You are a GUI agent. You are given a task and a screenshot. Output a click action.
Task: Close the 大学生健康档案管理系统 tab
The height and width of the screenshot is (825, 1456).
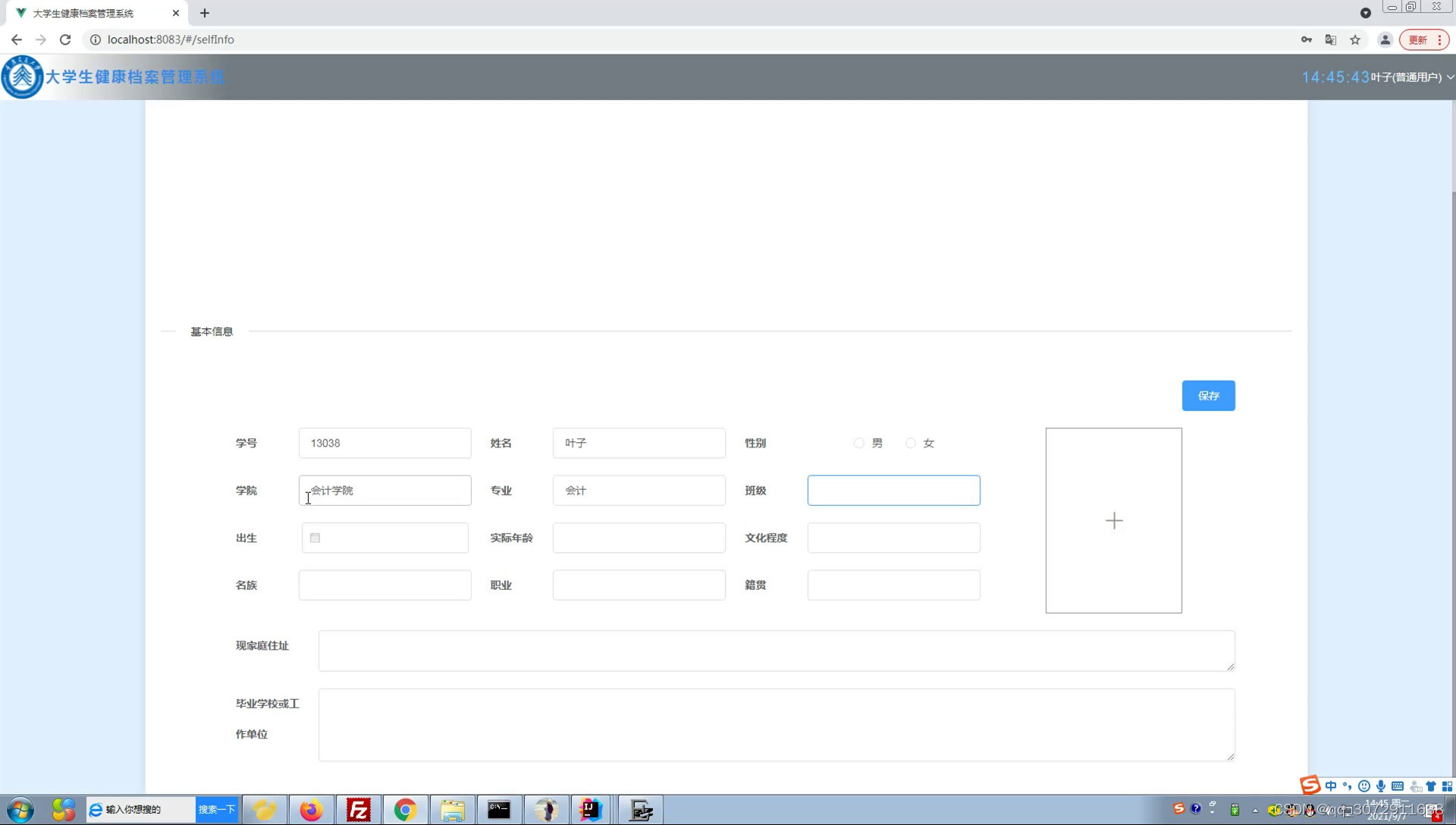176,13
